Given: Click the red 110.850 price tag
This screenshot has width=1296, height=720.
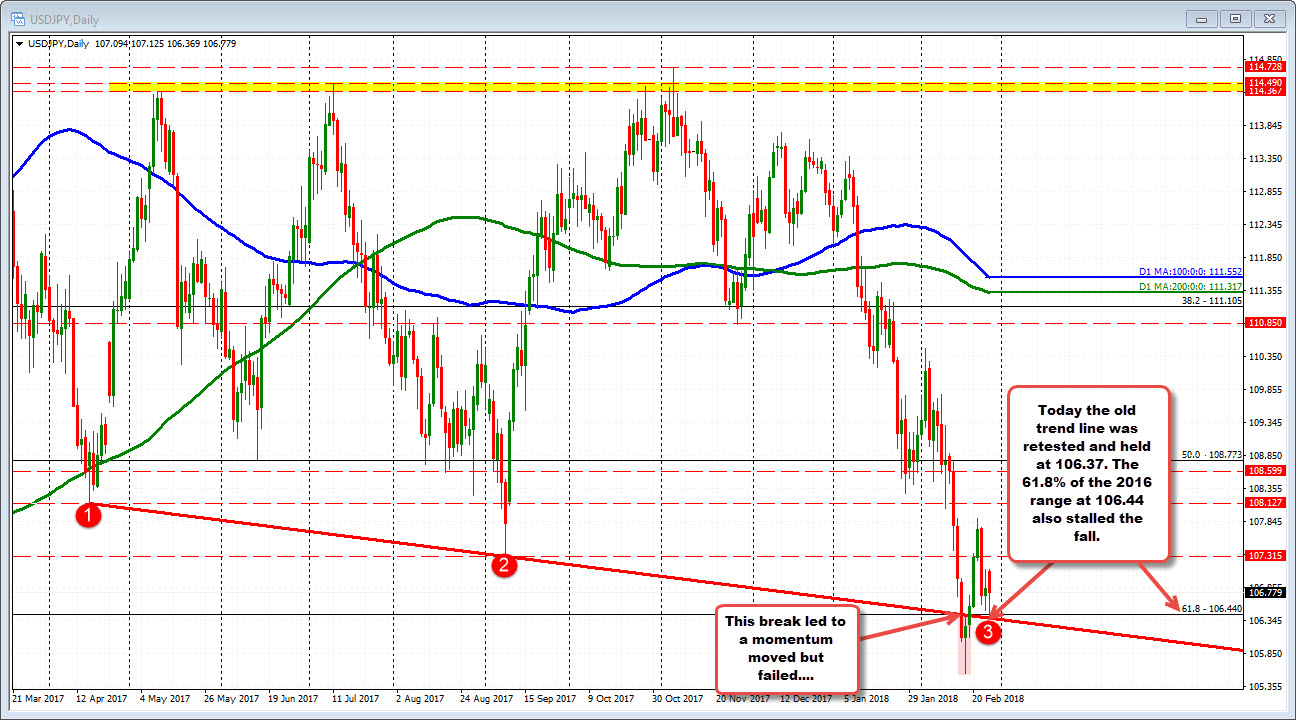Looking at the screenshot, I should coord(1264,323).
